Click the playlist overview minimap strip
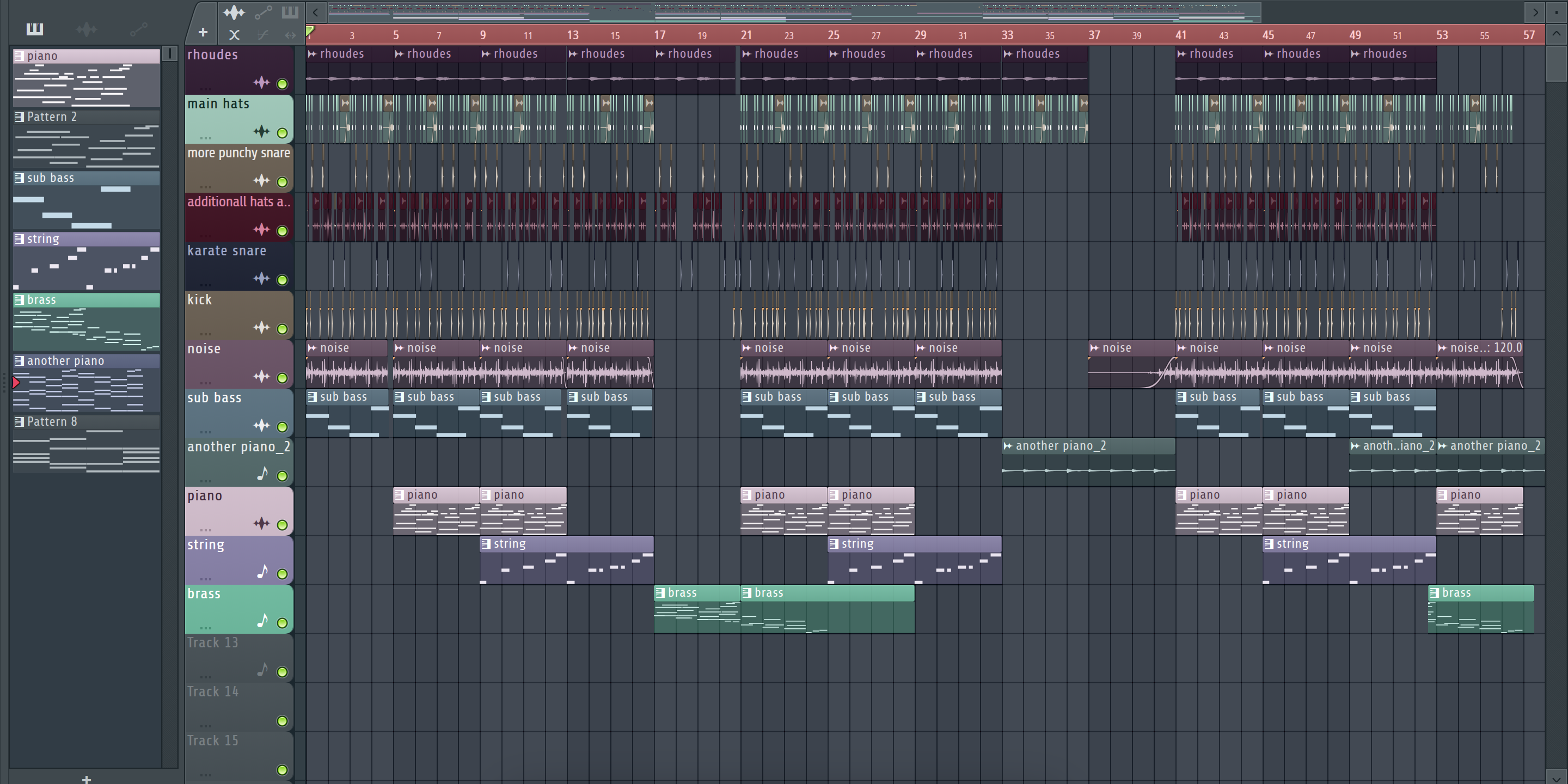The image size is (1568, 784). 794,12
